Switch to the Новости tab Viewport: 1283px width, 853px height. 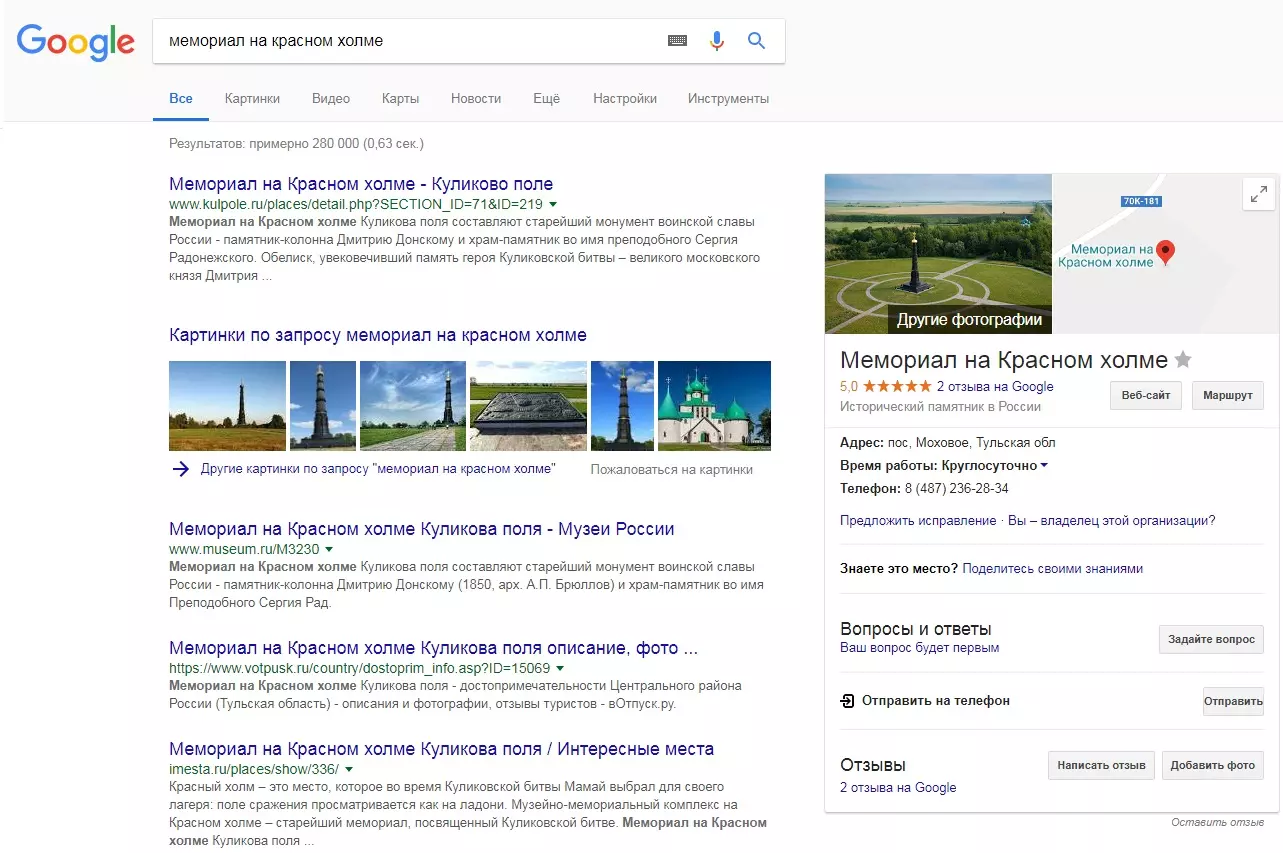point(476,99)
